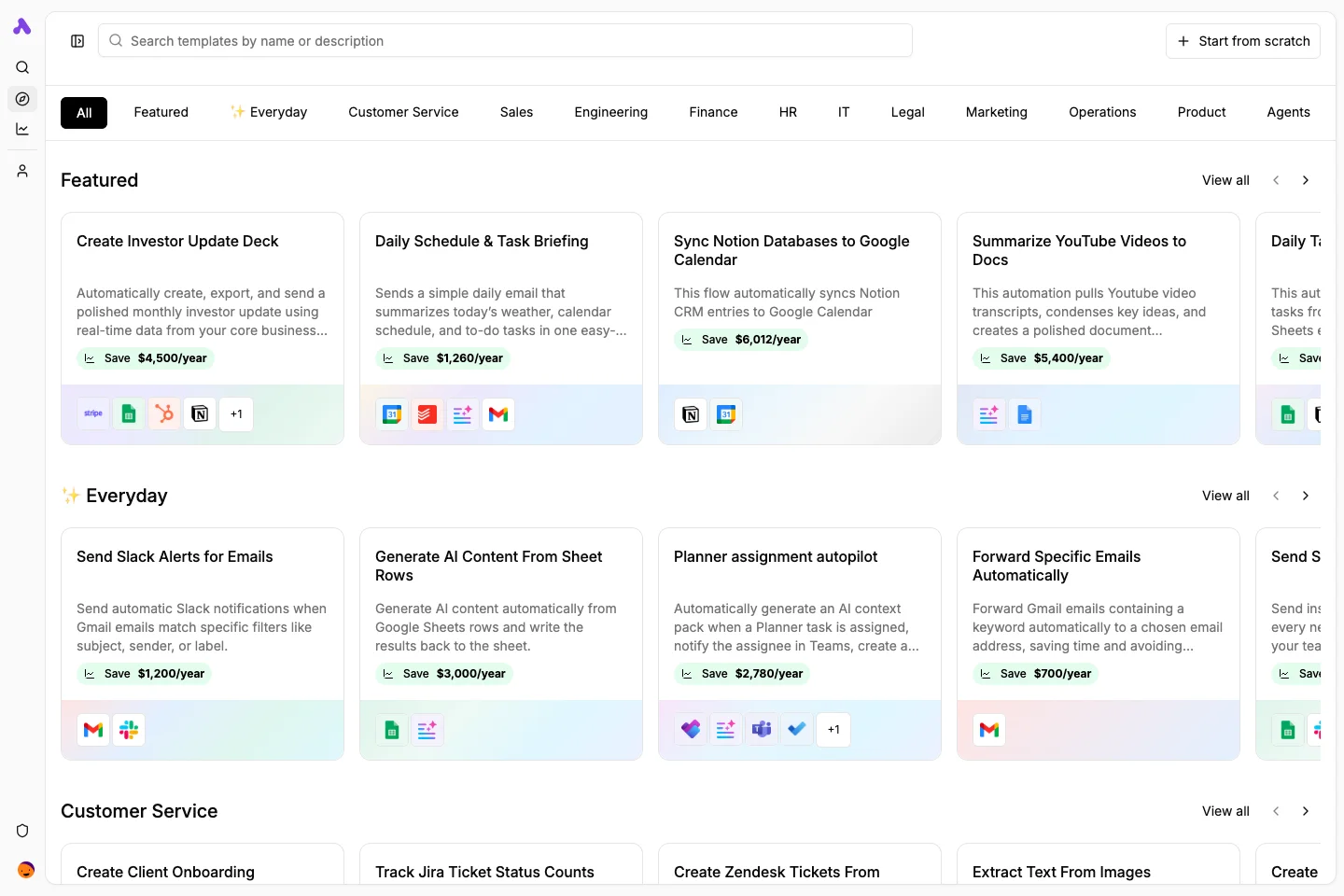Open the Planner assignment autopilot title

[776, 556]
